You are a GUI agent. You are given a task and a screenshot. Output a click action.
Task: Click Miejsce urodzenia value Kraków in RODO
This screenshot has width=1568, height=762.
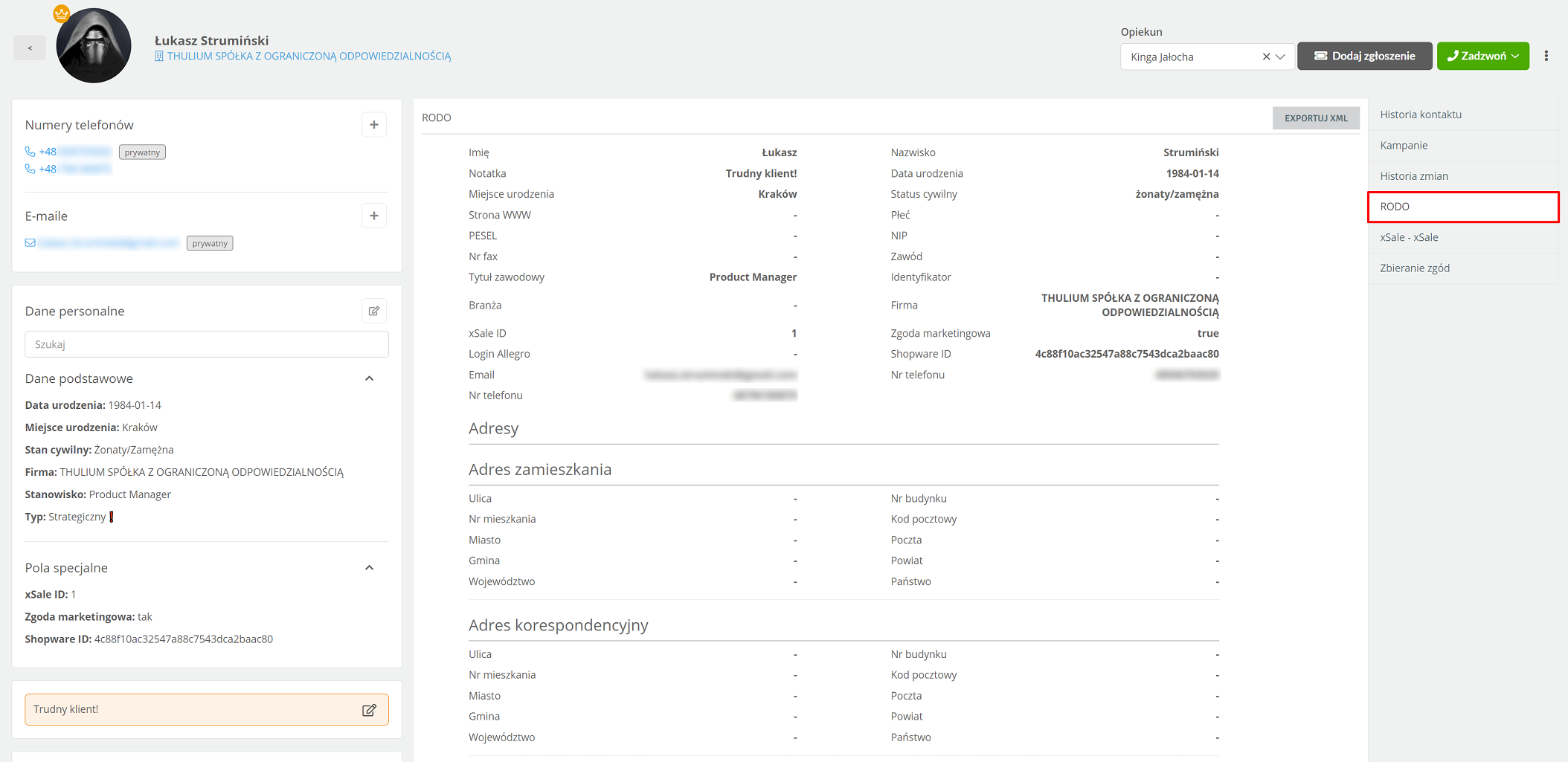(x=777, y=194)
